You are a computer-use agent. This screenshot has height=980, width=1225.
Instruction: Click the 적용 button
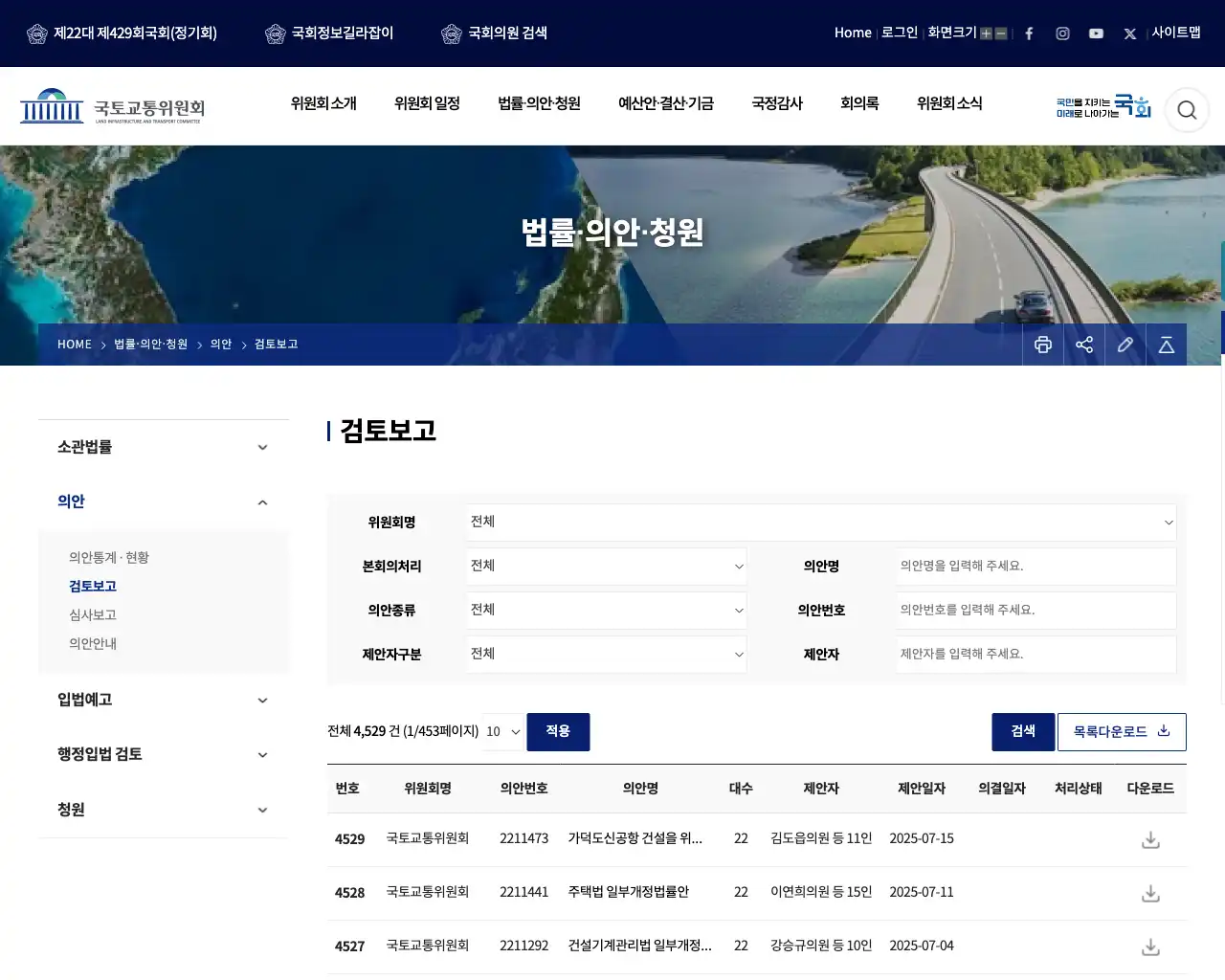pos(558,732)
